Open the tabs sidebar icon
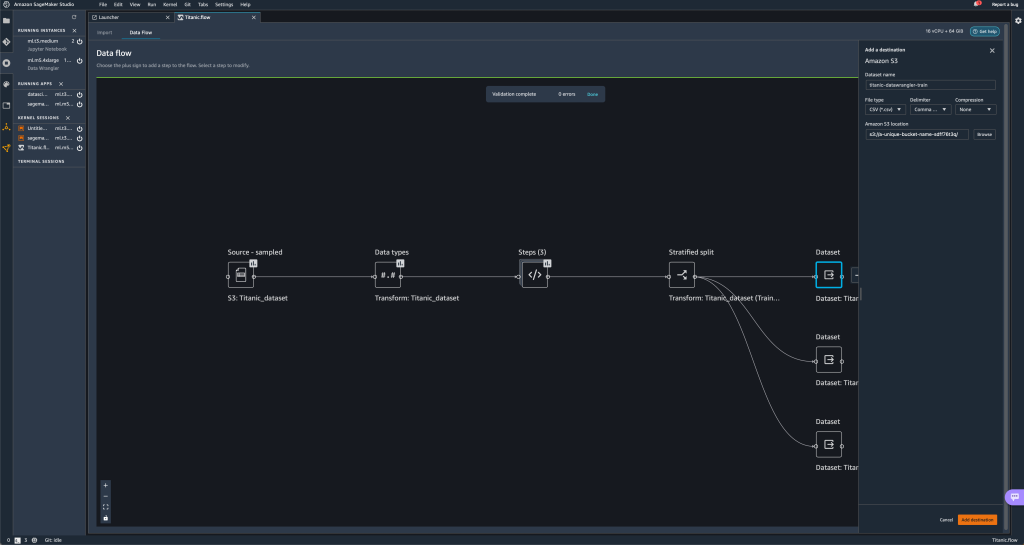Viewport: 1024px width, 545px height. pyautogui.click(x=7, y=105)
